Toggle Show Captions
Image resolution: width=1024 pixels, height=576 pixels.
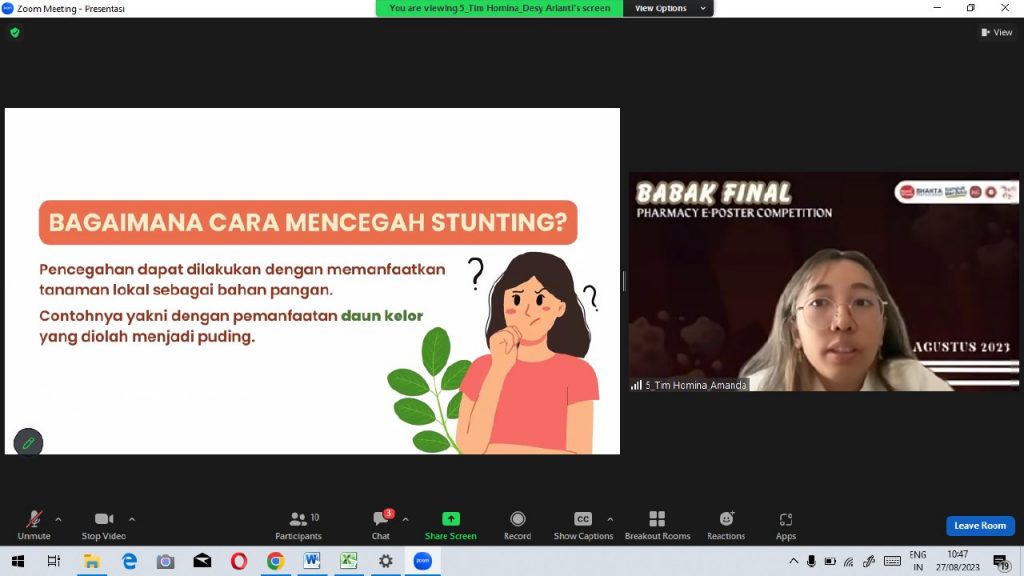[x=583, y=524]
